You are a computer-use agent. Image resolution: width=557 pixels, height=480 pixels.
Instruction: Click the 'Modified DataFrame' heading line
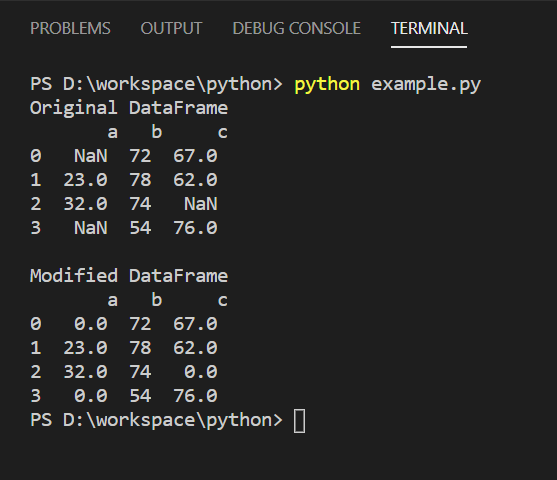[x=129, y=276]
